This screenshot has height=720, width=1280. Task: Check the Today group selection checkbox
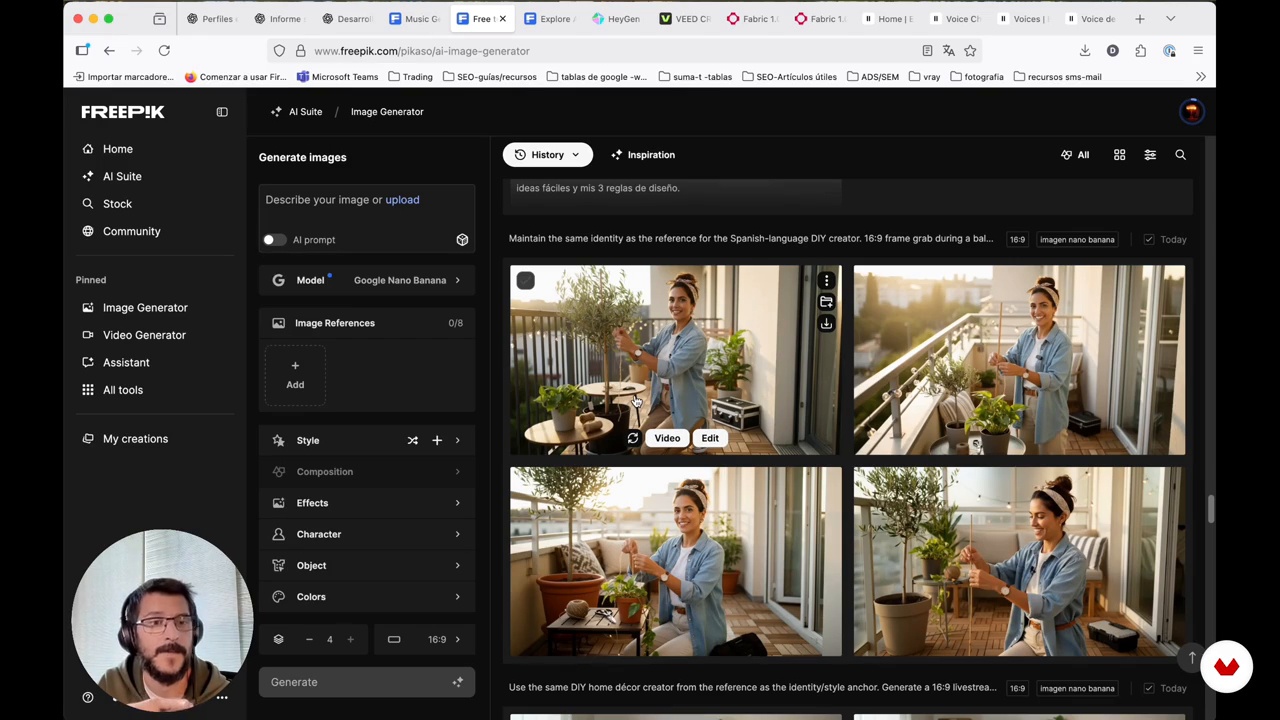click(x=1148, y=240)
